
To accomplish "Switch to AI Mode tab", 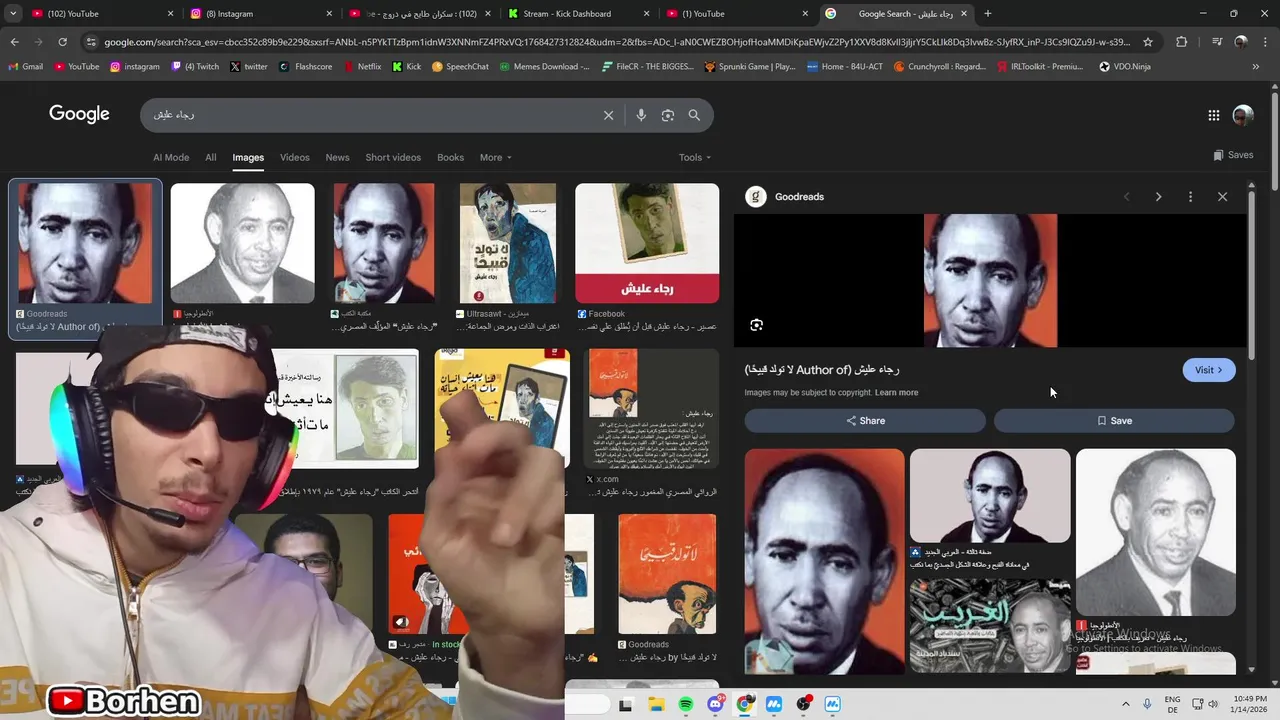I will pos(171,157).
